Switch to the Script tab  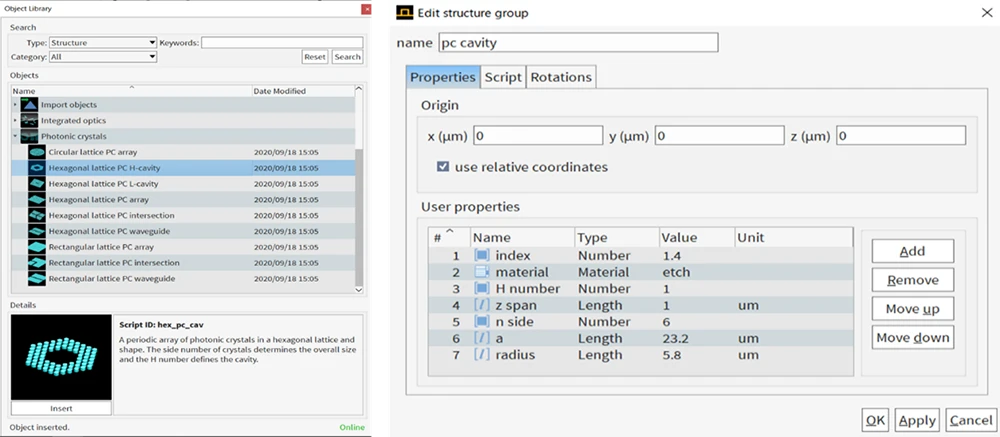click(504, 77)
